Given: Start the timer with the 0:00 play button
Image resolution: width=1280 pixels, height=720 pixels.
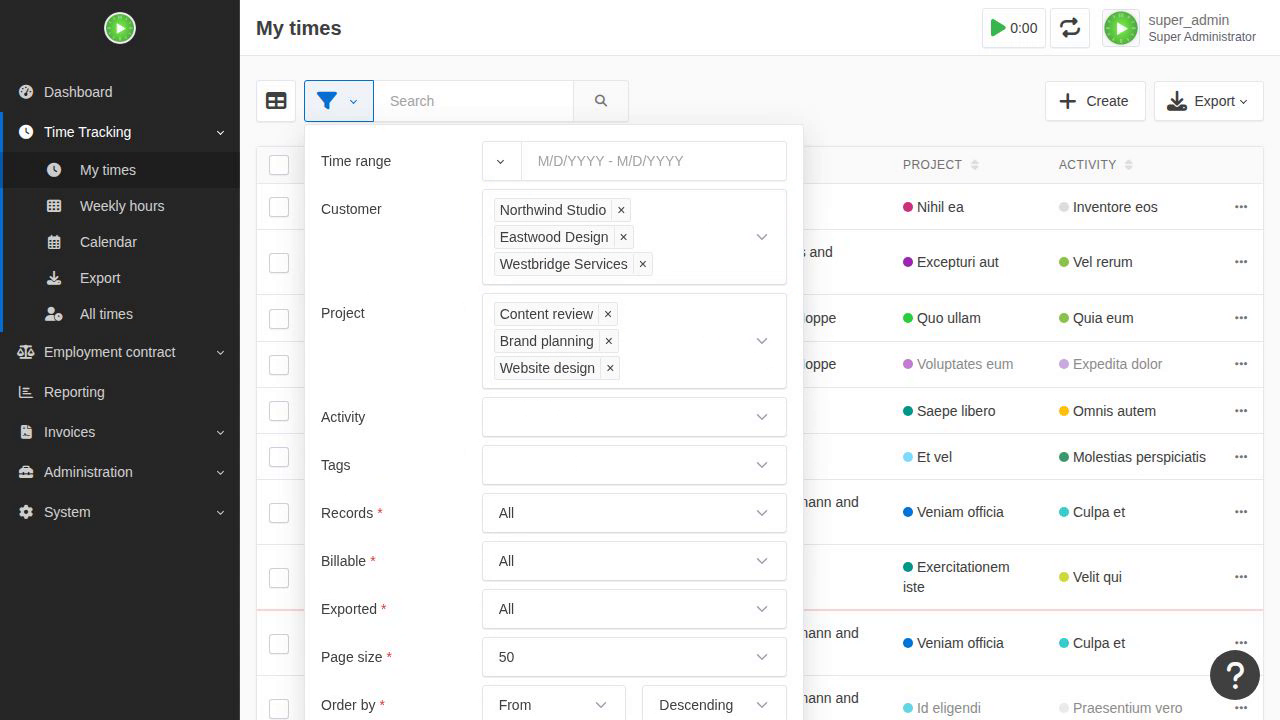Looking at the screenshot, I should click(x=1014, y=28).
